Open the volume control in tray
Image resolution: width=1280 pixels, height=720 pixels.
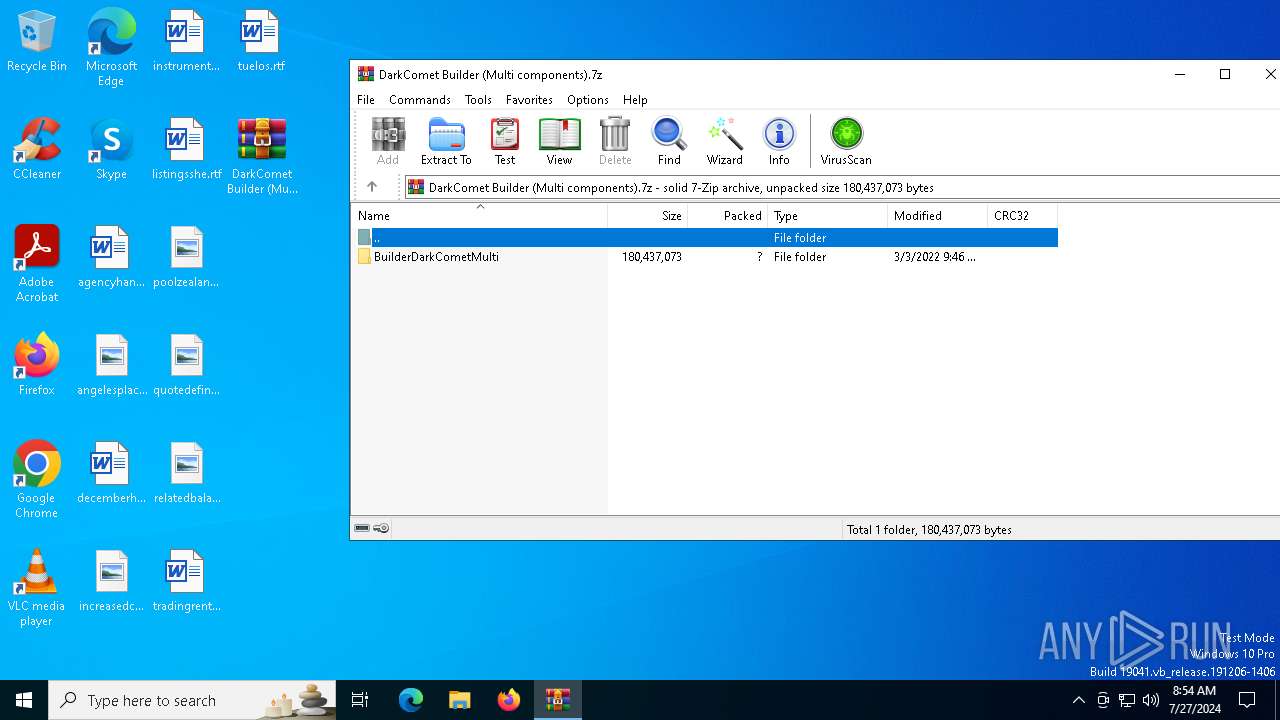click(1151, 700)
